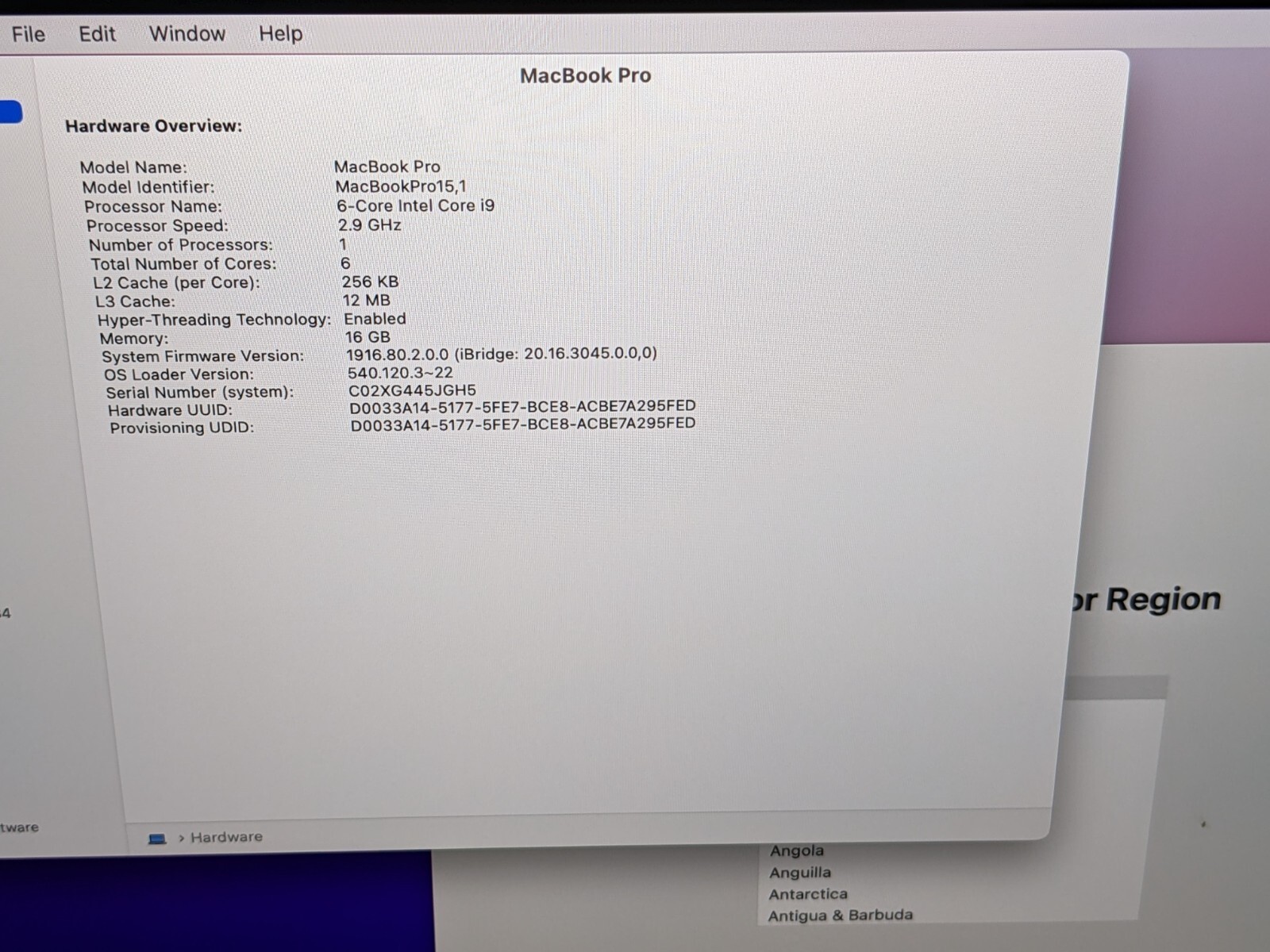
Task: Open the Edit menu
Action: [97, 34]
